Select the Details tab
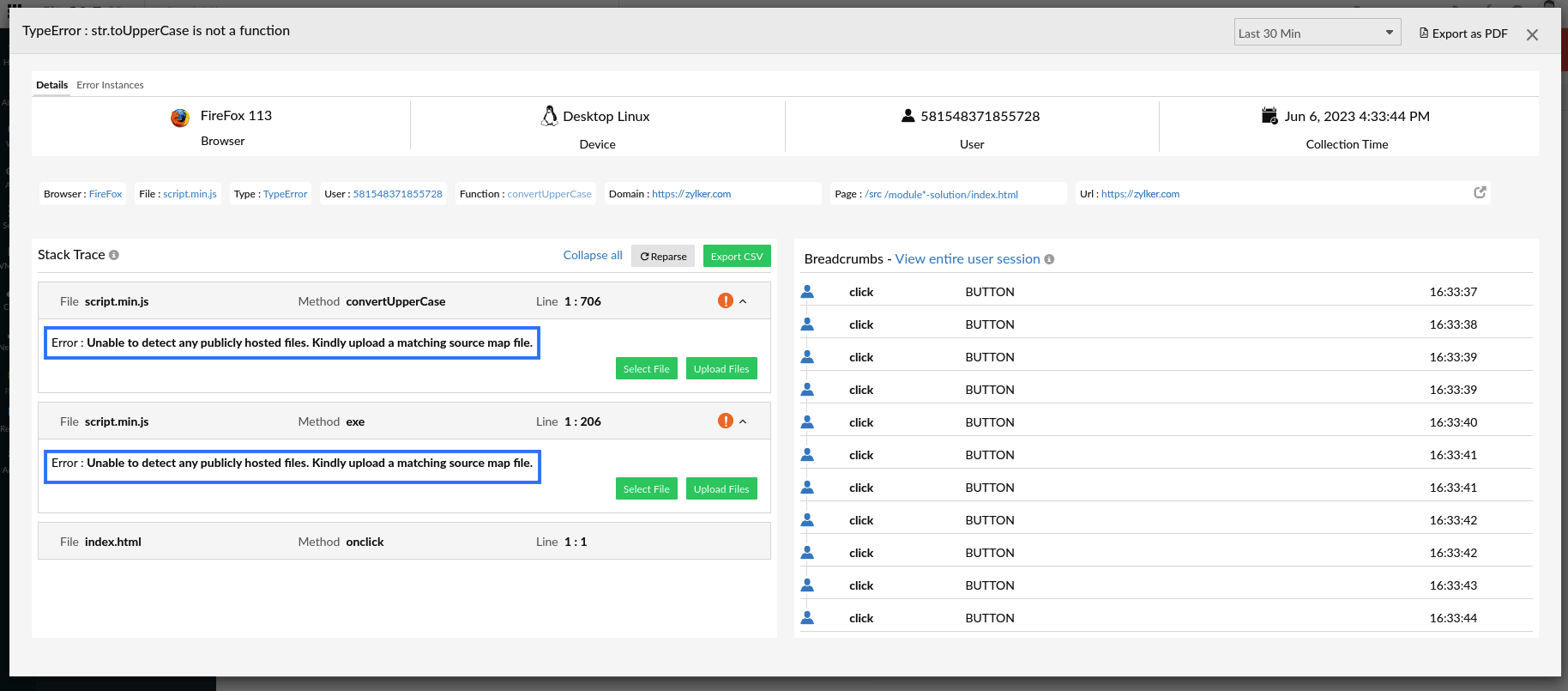 (x=51, y=85)
